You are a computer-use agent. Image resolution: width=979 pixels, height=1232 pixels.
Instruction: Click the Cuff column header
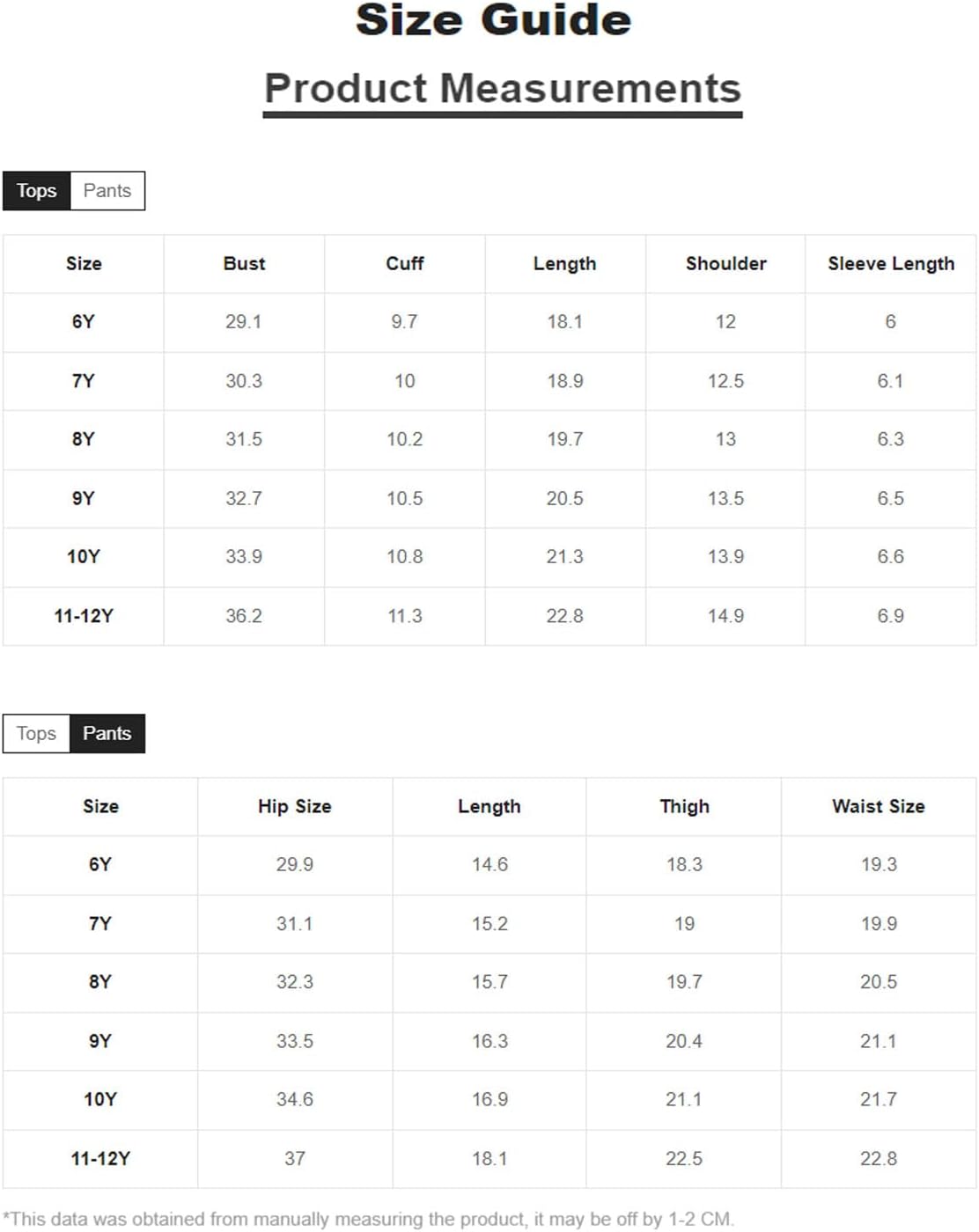(405, 264)
